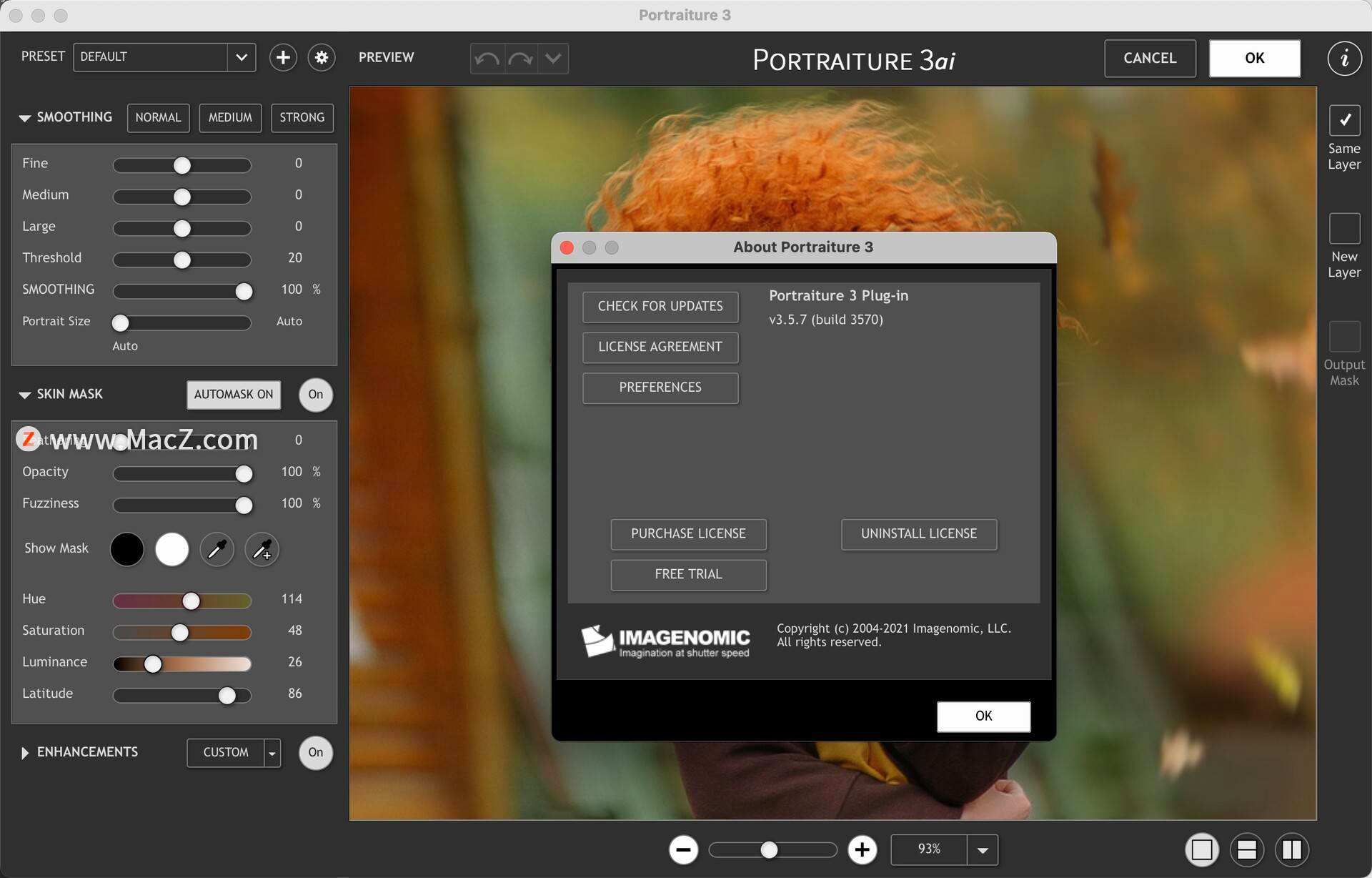The height and width of the screenshot is (878, 1372).
Task: Open the PRESET dropdown list
Action: pos(242,57)
